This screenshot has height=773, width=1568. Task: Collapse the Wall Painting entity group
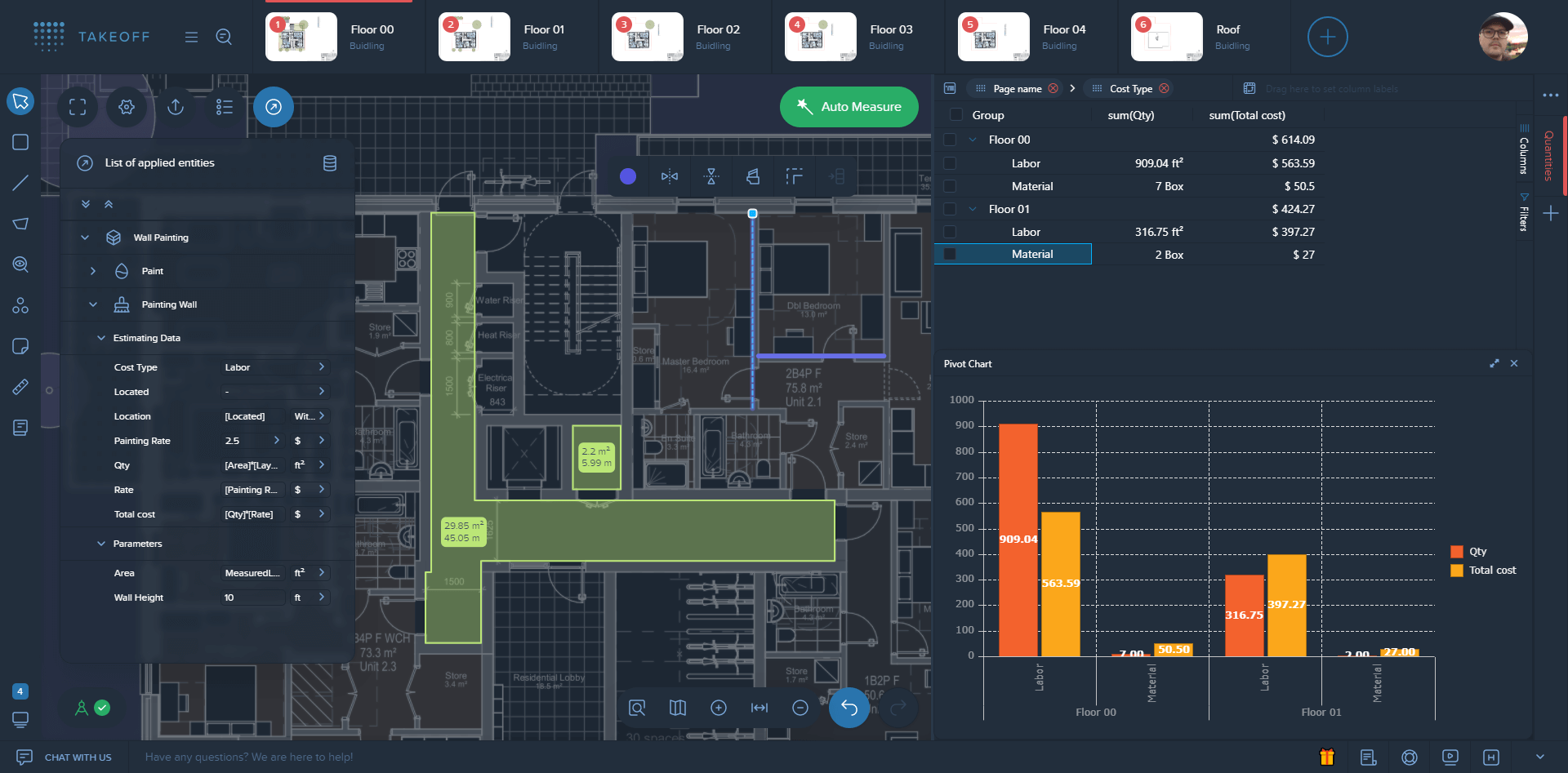pyautogui.click(x=85, y=237)
